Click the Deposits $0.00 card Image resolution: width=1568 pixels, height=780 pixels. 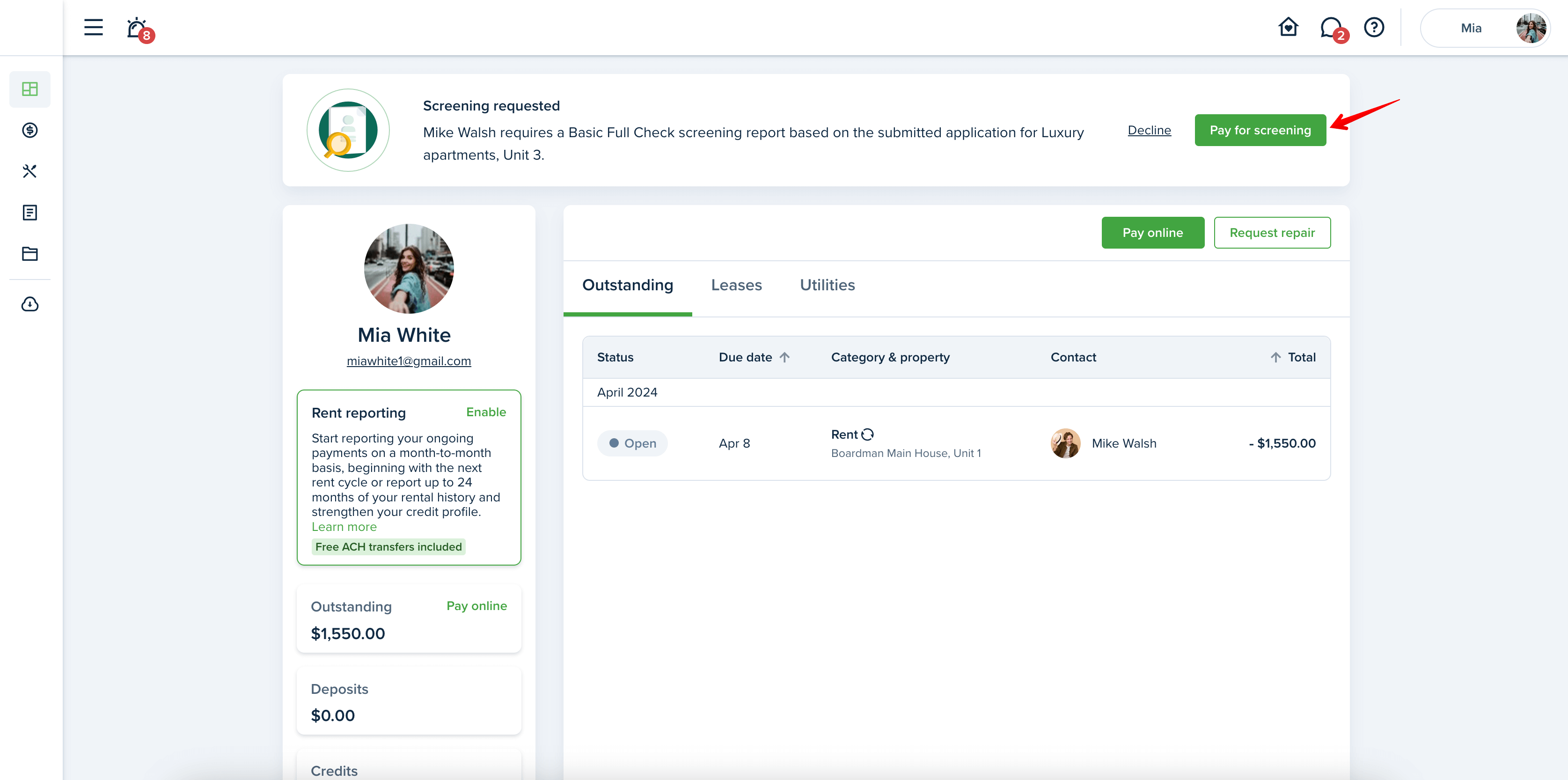409,701
